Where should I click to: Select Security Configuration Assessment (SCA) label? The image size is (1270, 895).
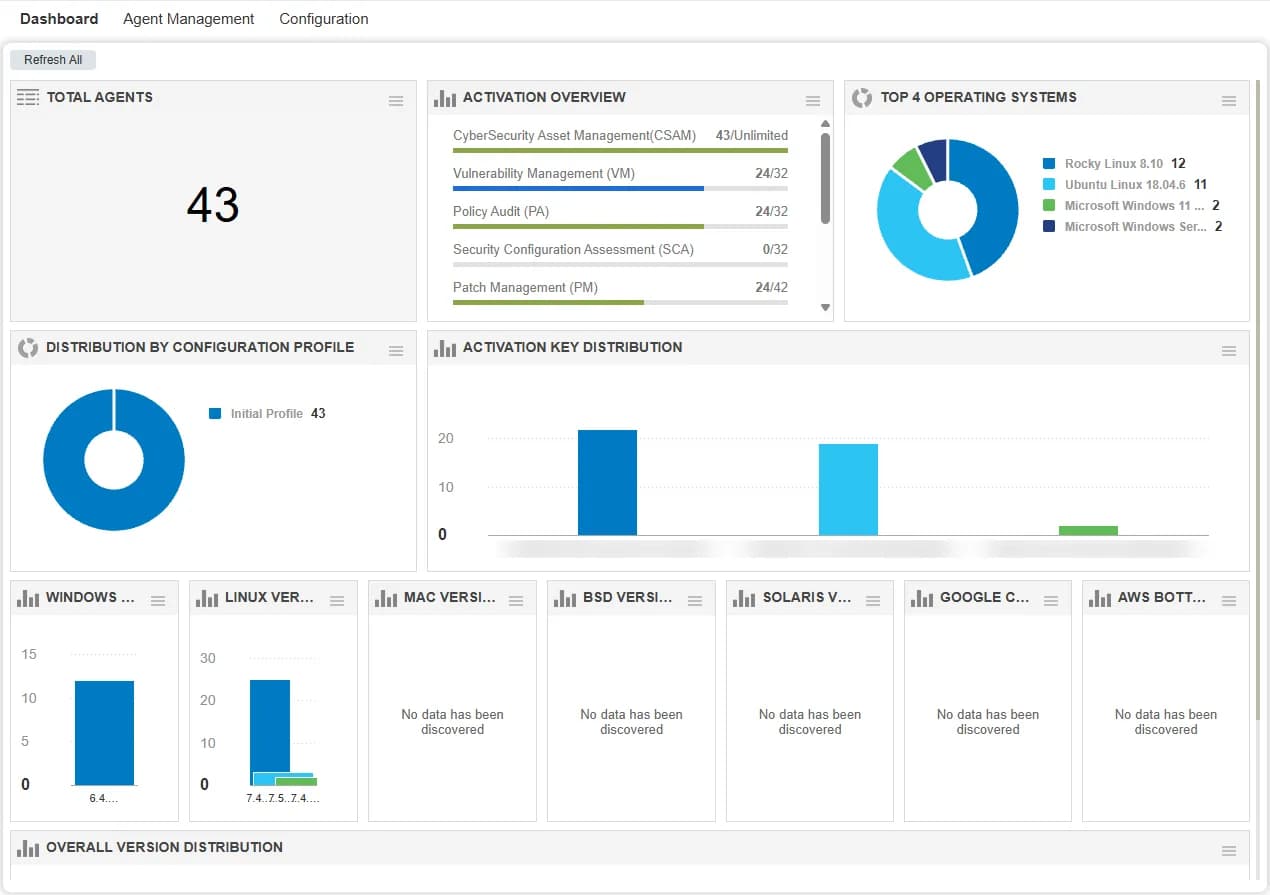coord(573,249)
